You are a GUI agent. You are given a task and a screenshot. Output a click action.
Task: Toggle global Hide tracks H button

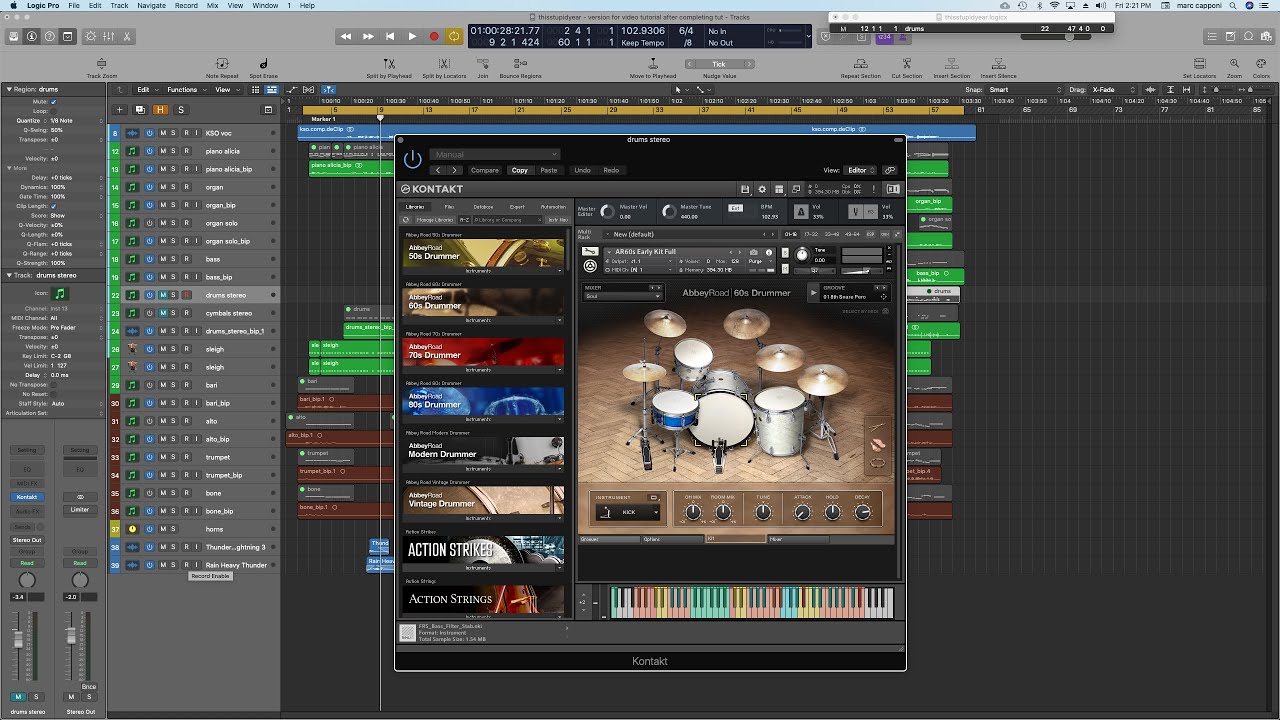coord(160,109)
